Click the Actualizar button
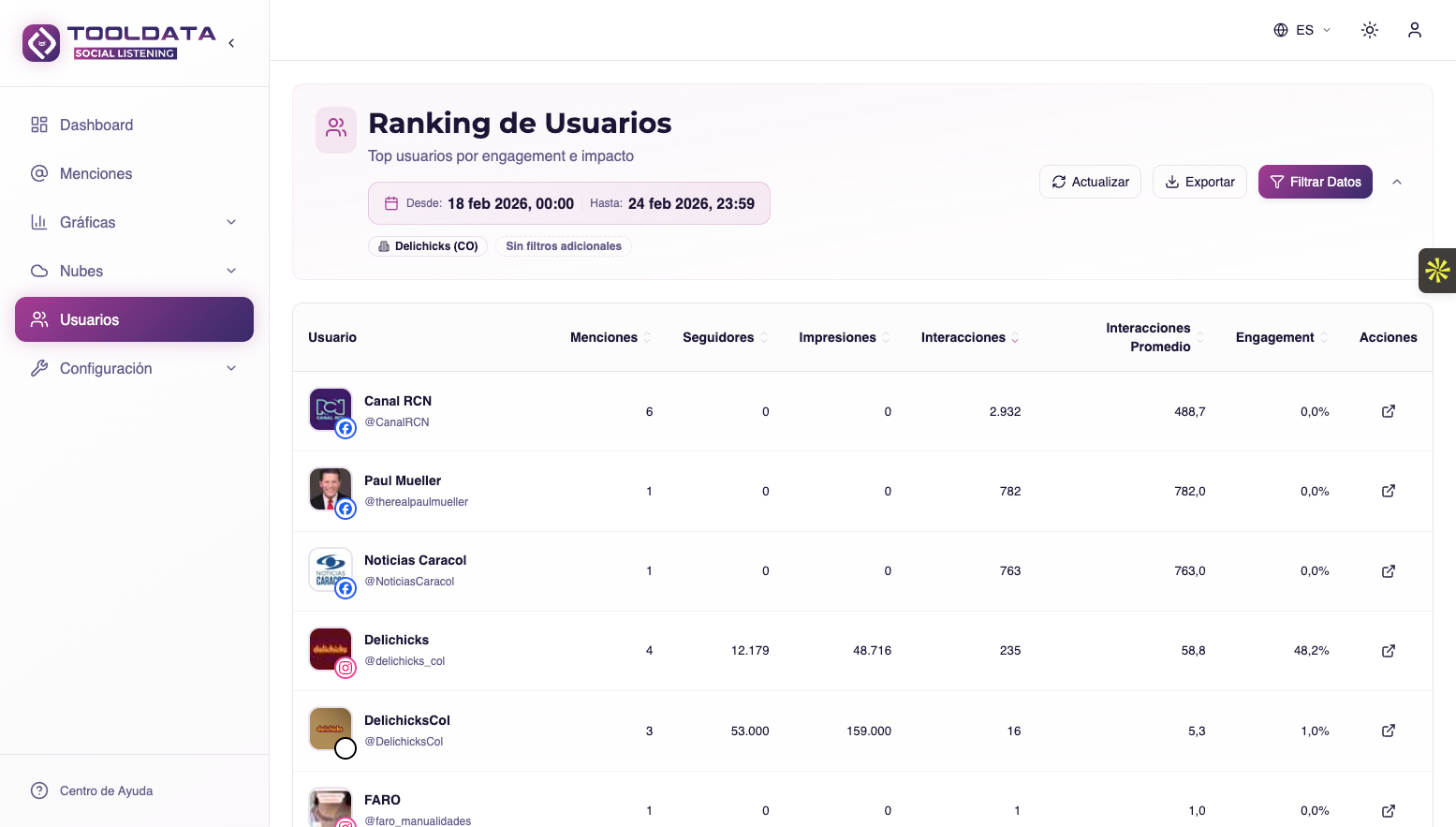1456x827 pixels. pos(1090,182)
